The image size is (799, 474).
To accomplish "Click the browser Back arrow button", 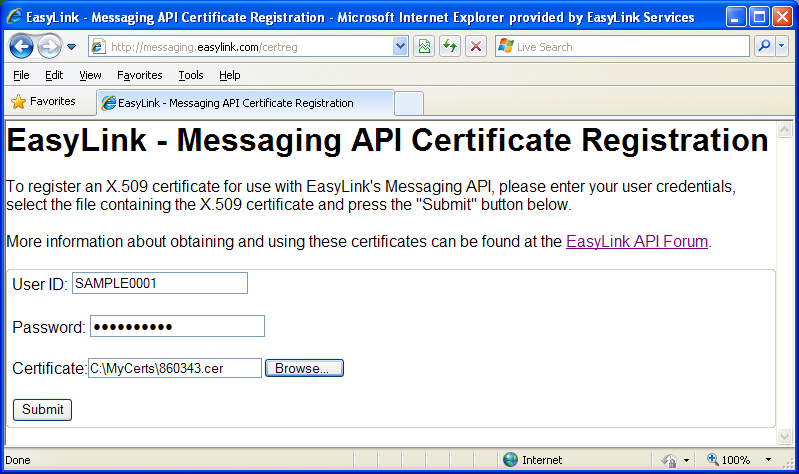I will tap(22, 46).
